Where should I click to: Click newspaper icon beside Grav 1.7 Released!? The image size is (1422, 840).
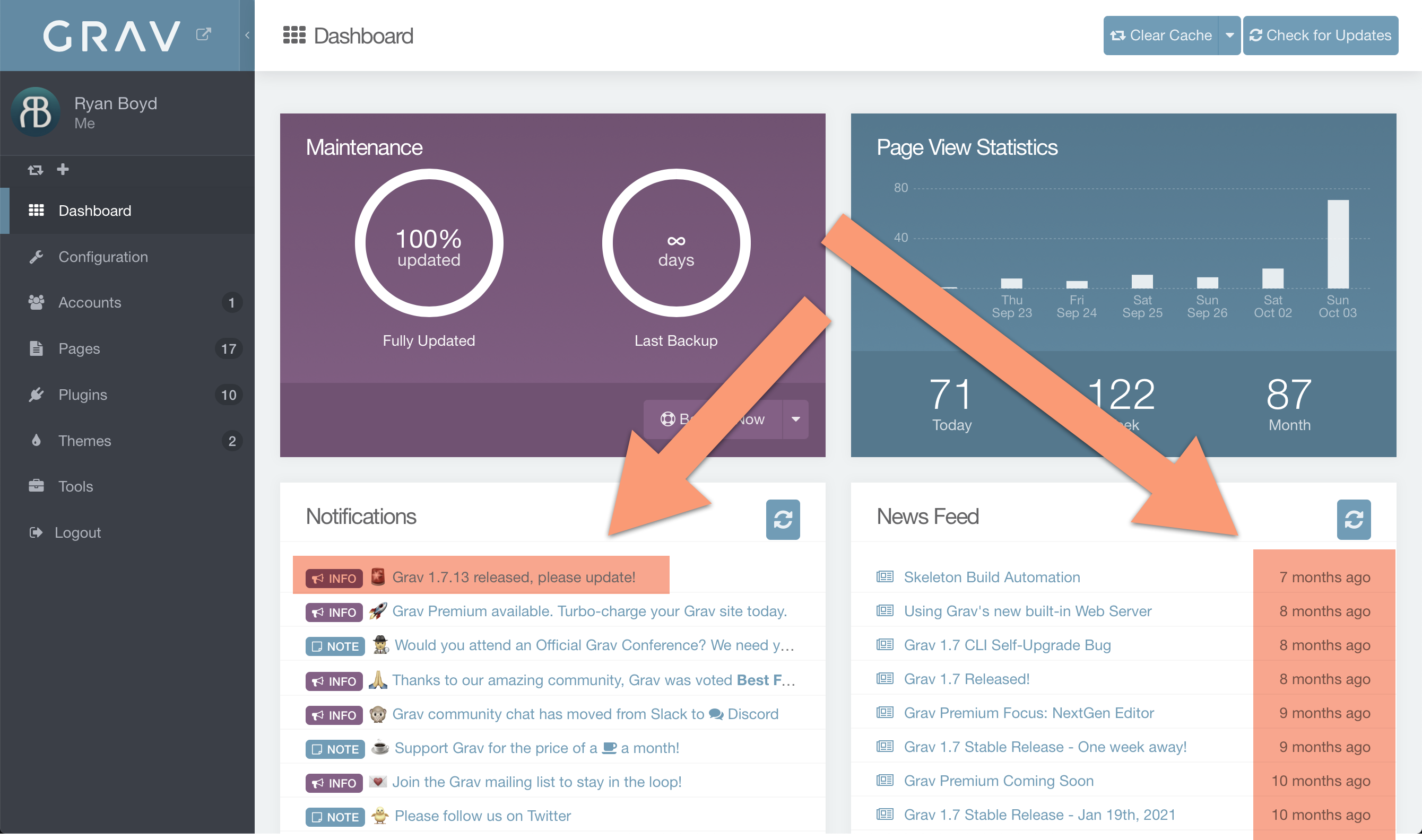tap(885, 678)
